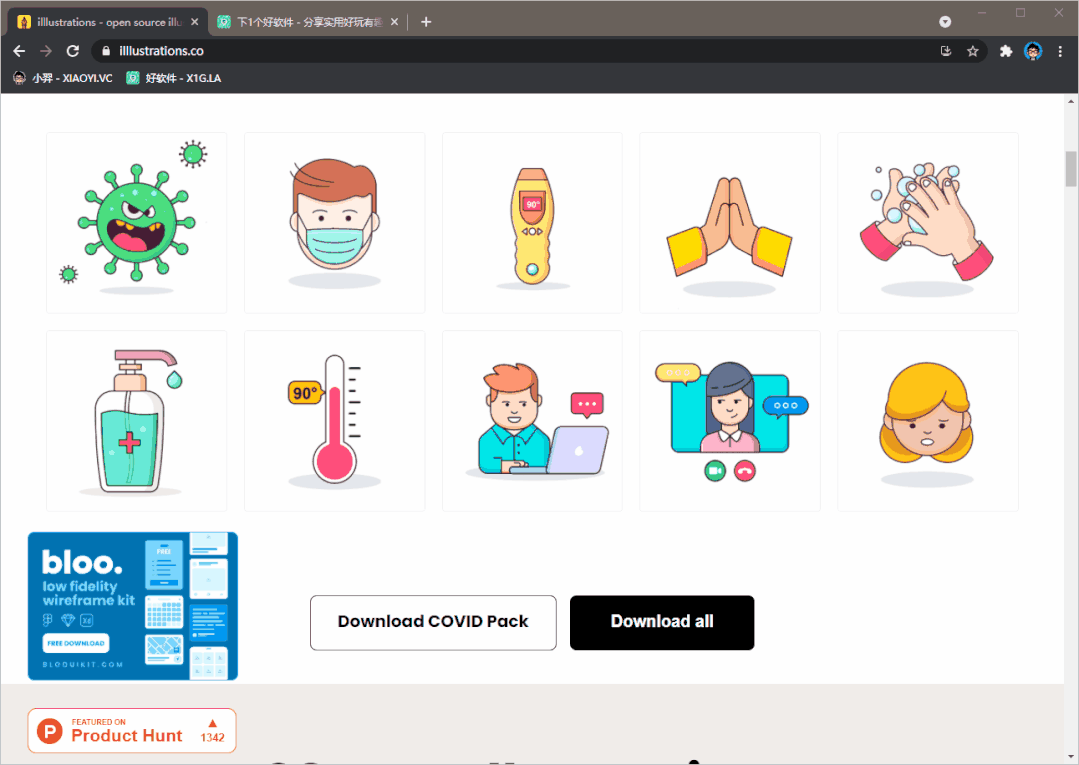Reload the illustrations.co page
The image size is (1079, 765).
click(72, 51)
